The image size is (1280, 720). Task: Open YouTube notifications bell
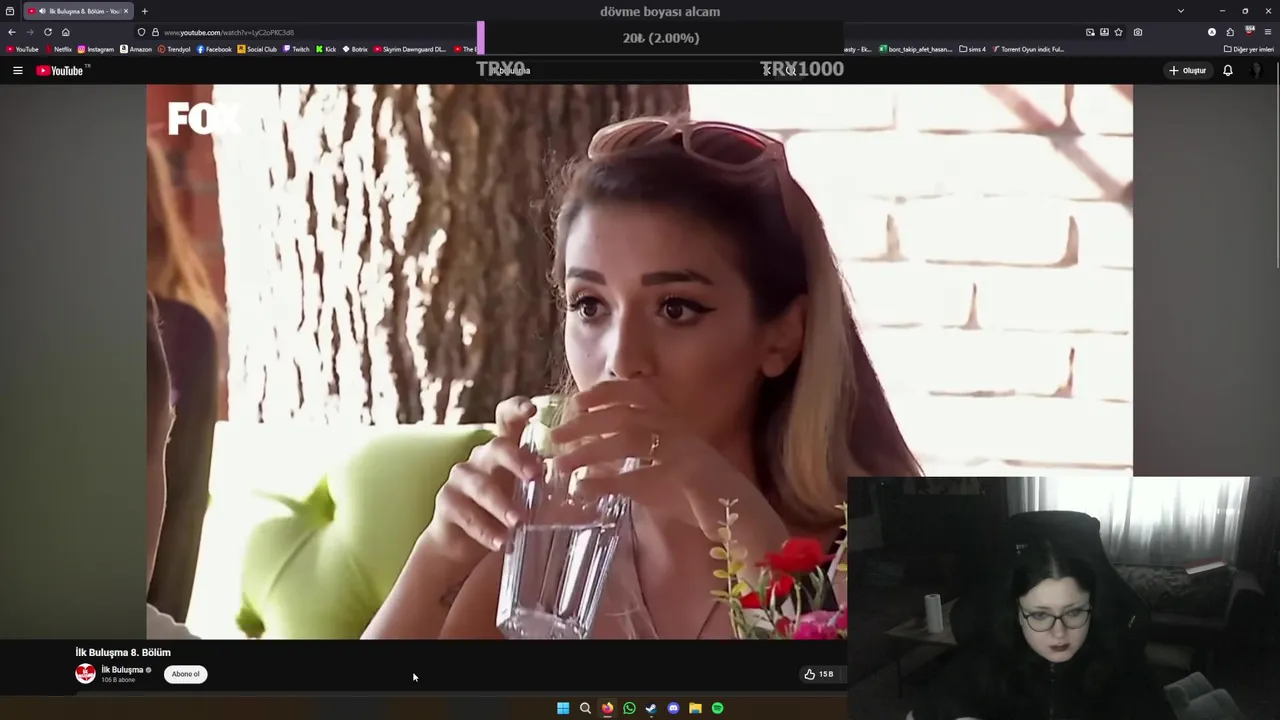click(x=1227, y=70)
